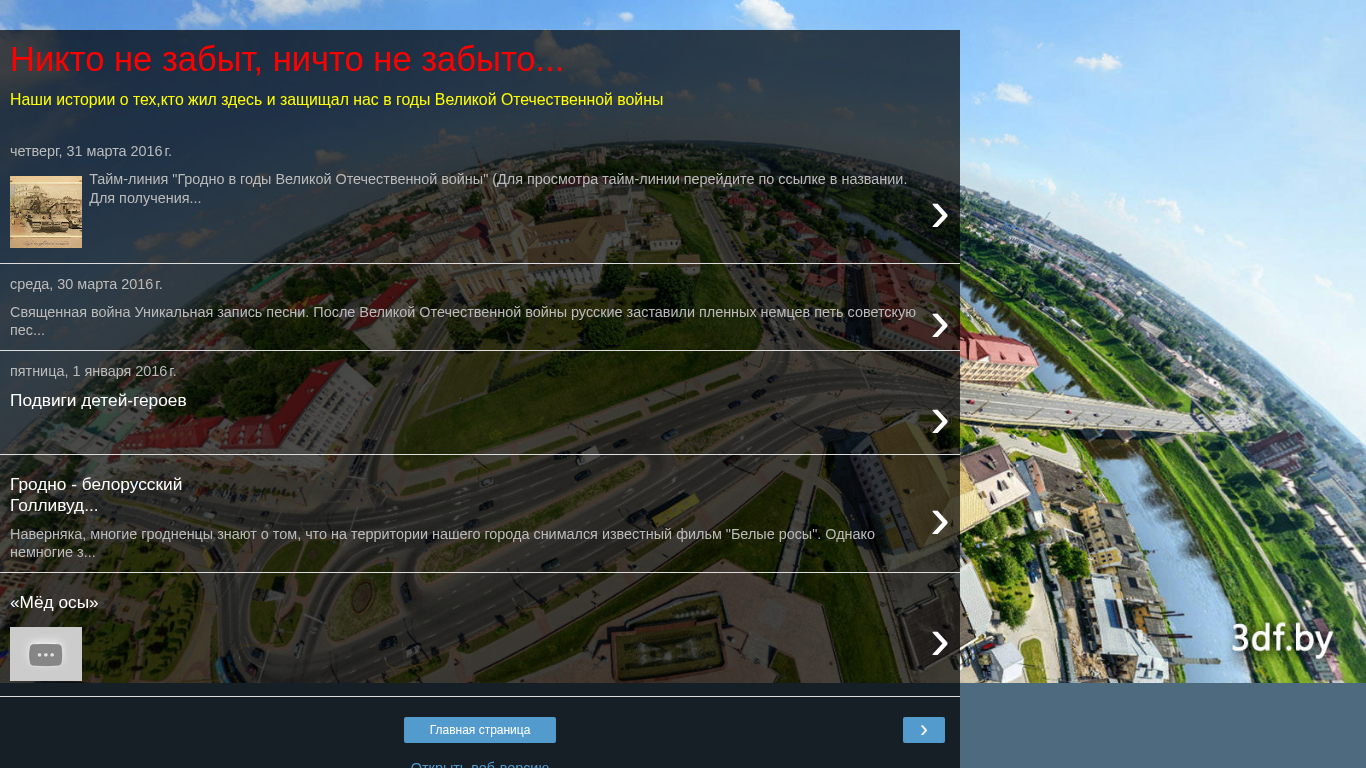Go to "Главная страница" button
The image size is (1366, 768).
pos(480,730)
